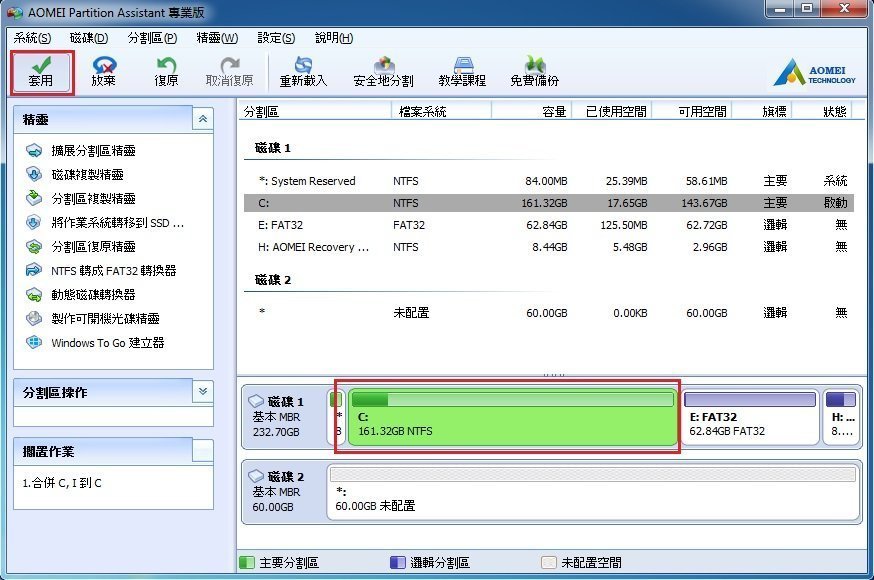Sort by 容量 column header
Viewport: 874px width, 580px height.
[x=531, y=112]
